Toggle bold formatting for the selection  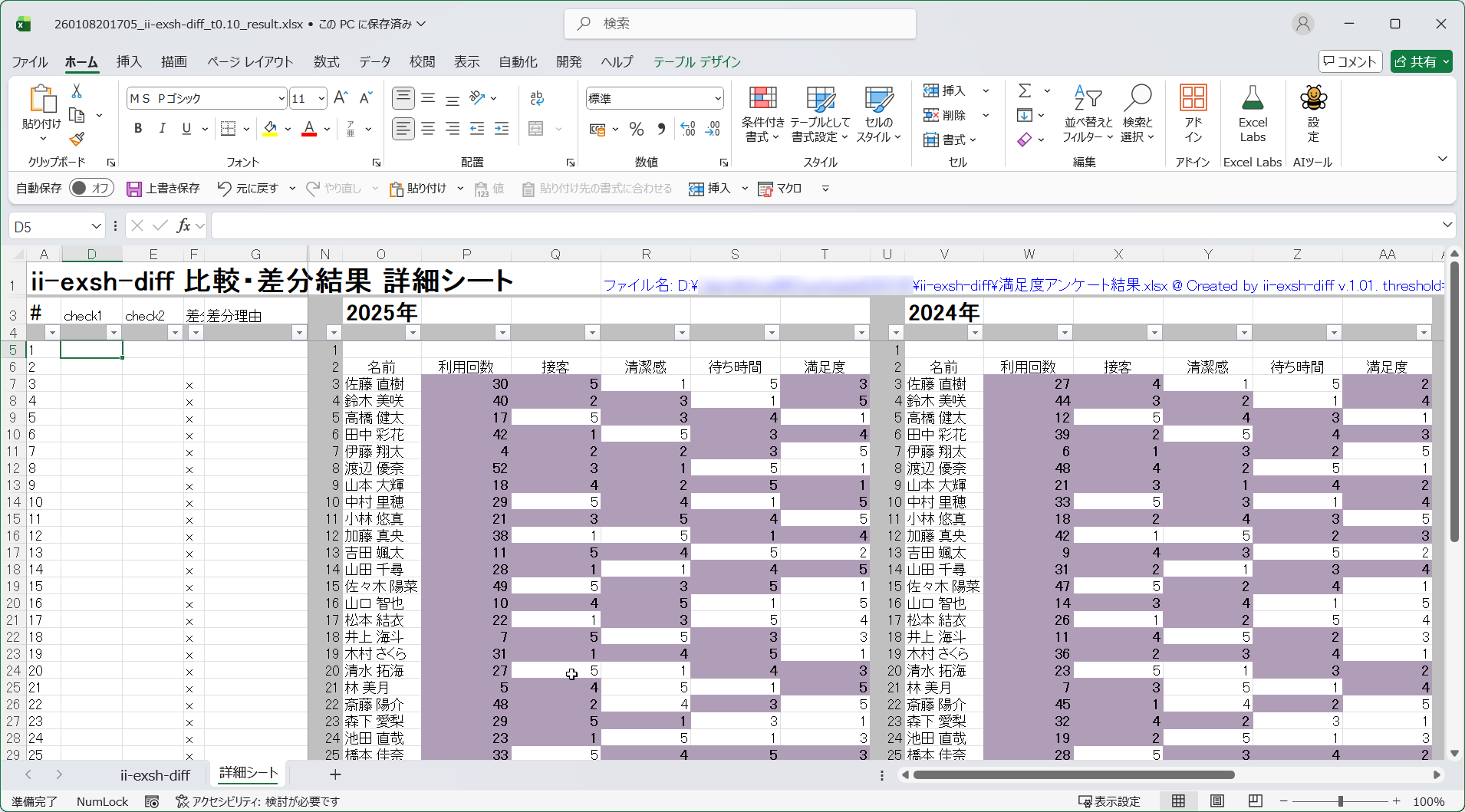tap(137, 128)
